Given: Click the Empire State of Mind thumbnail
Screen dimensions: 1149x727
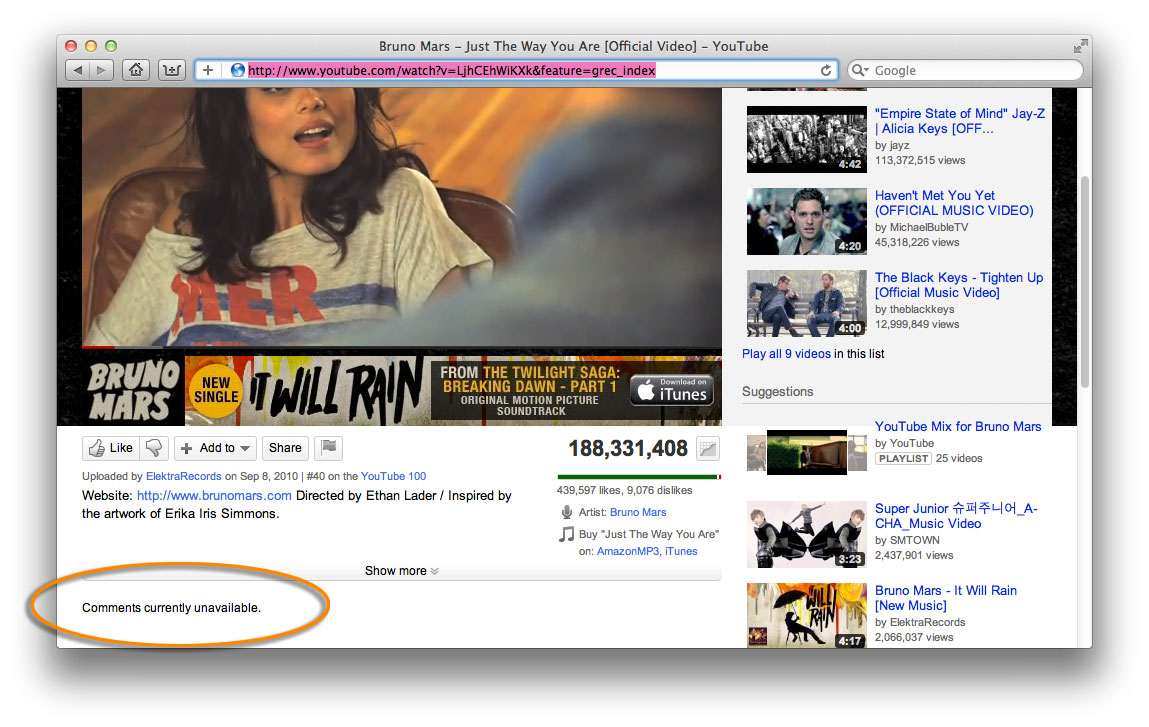Looking at the screenshot, I should click(x=807, y=139).
